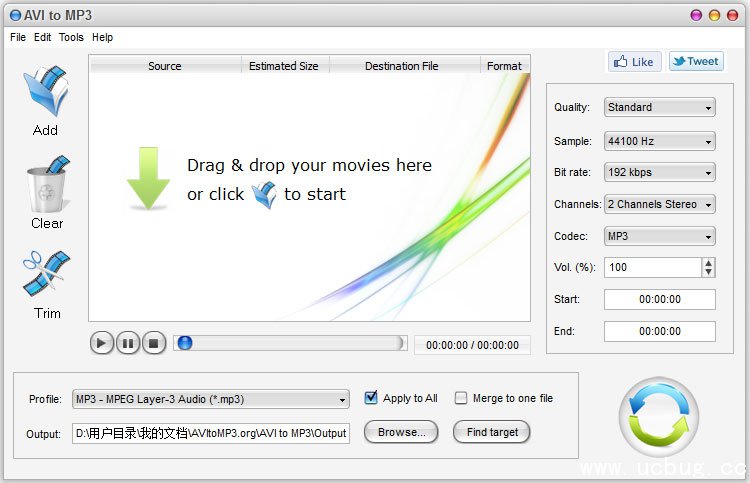750x483 pixels.
Task: Open the Channels dropdown
Action: (660, 204)
